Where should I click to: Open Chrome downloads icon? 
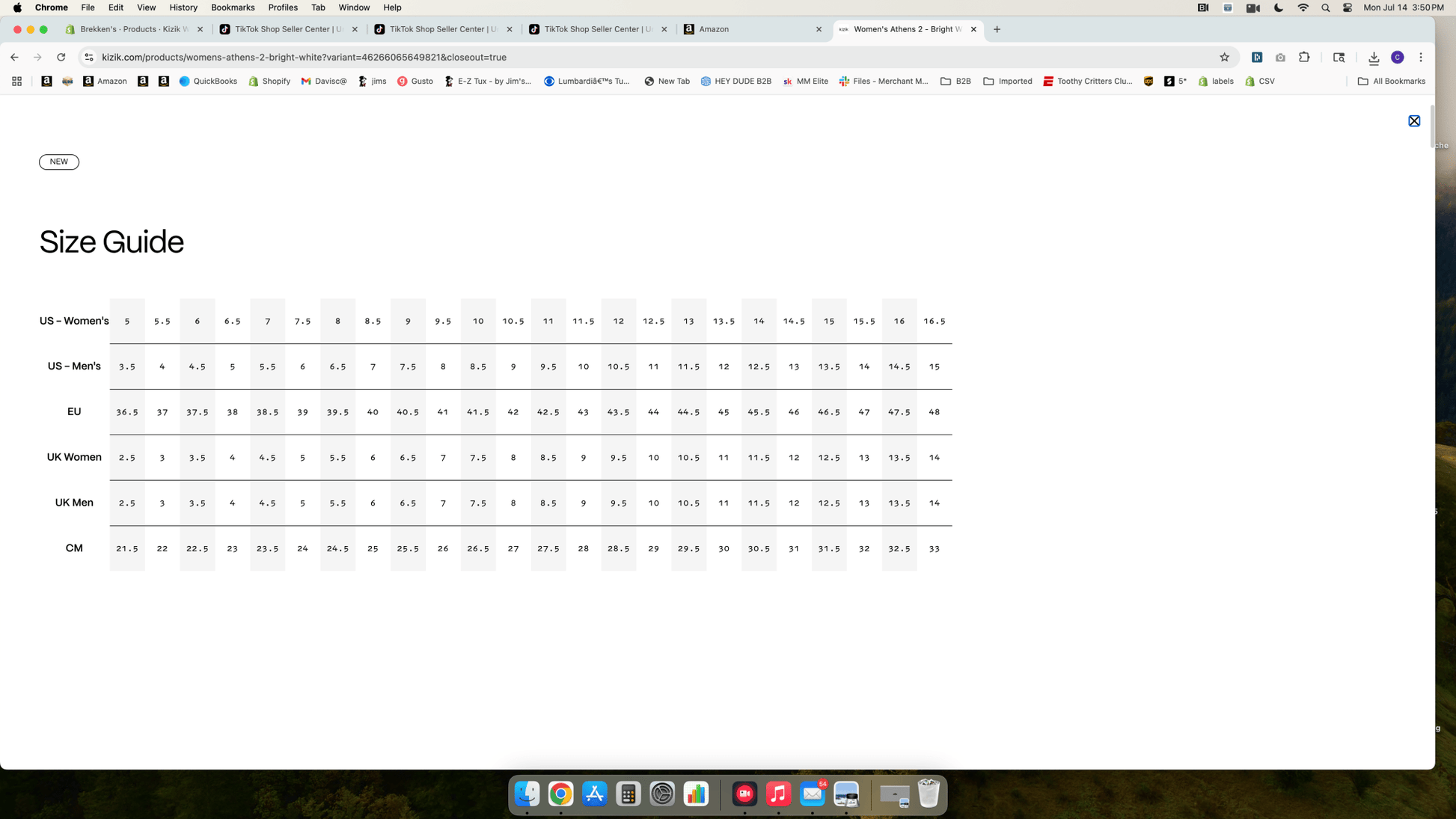click(x=1373, y=58)
